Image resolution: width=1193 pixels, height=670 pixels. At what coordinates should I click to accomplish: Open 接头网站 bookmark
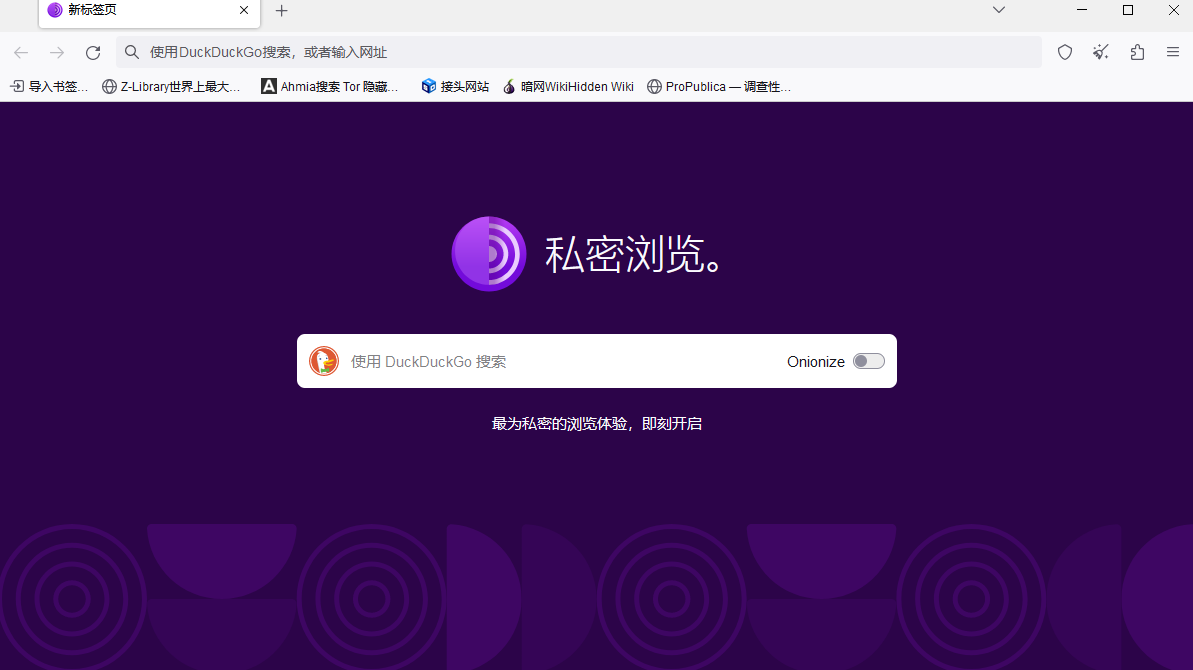tap(455, 87)
